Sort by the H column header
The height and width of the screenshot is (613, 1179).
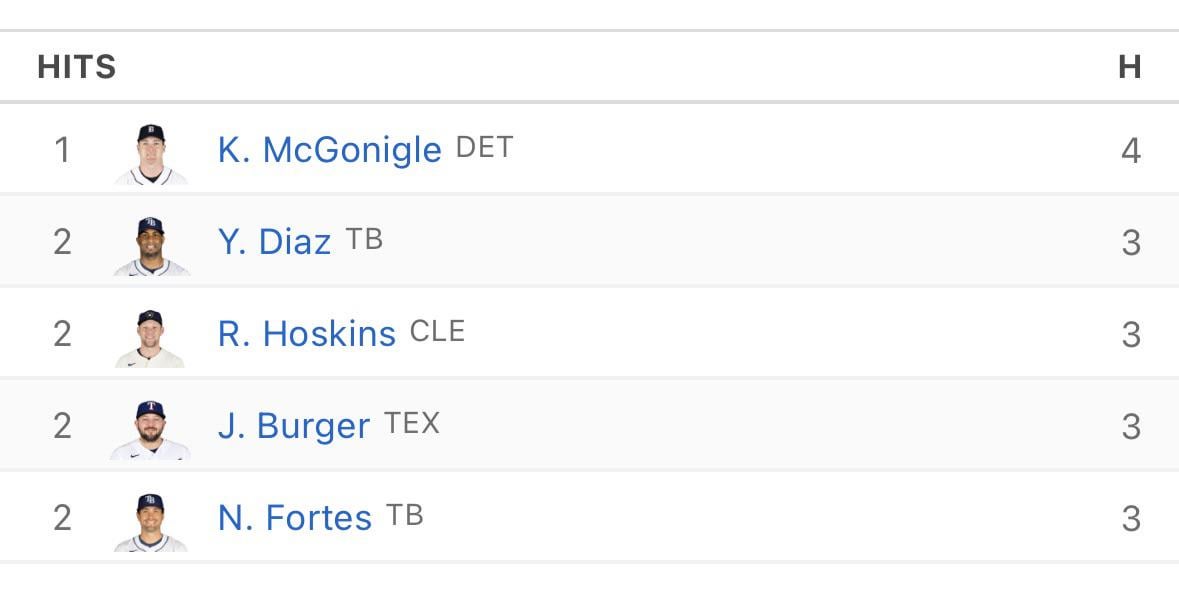(1131, 67)
